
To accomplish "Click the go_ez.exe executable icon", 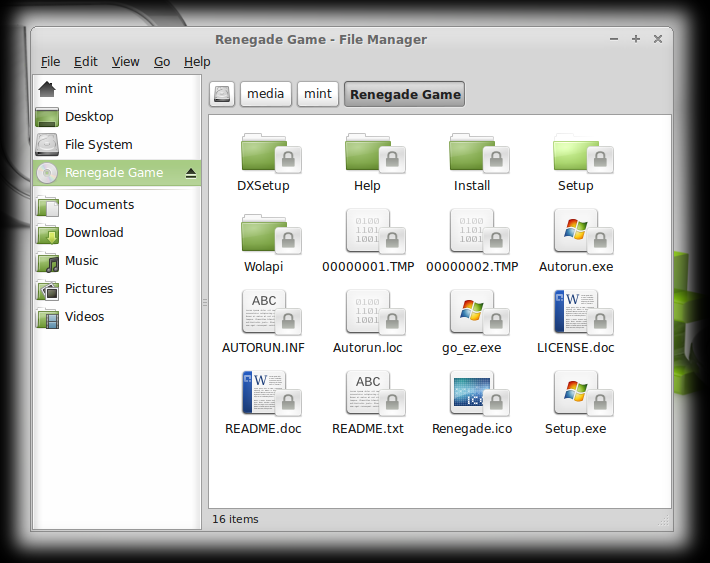I will [472, 315].
